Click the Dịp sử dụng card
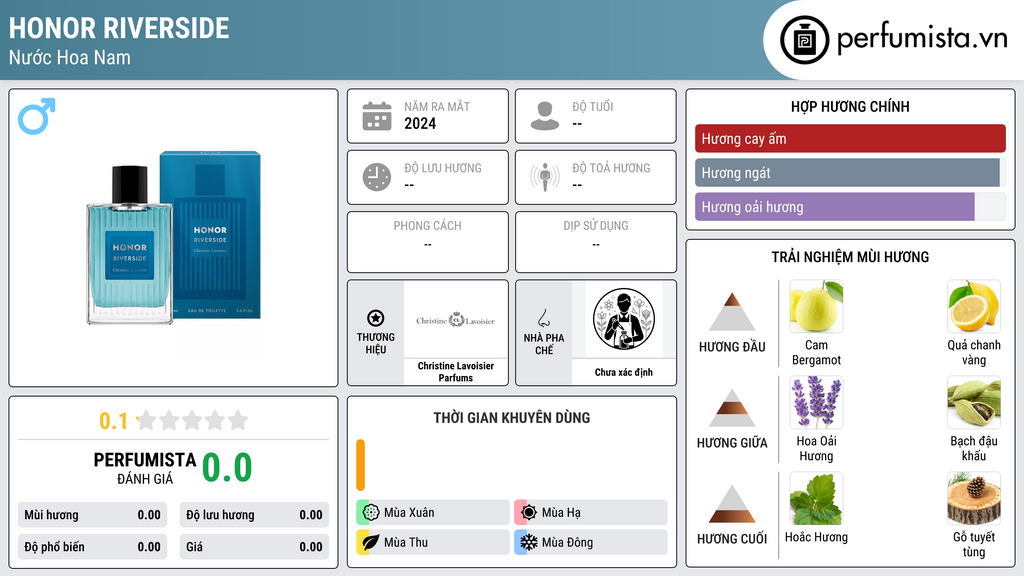Screen dimensions: 1024x576 click(596, 242)
